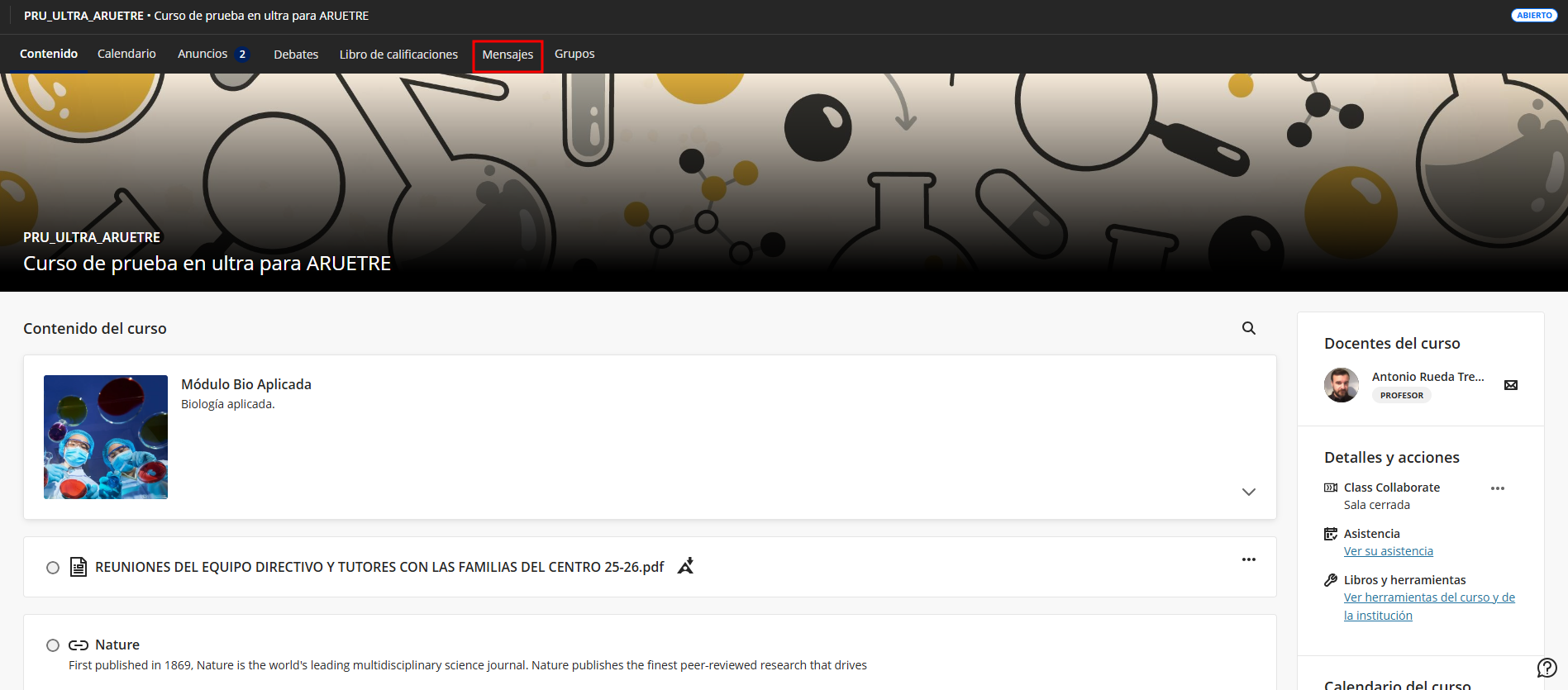Open Ver herramientas del curso link

(1428, 597)
